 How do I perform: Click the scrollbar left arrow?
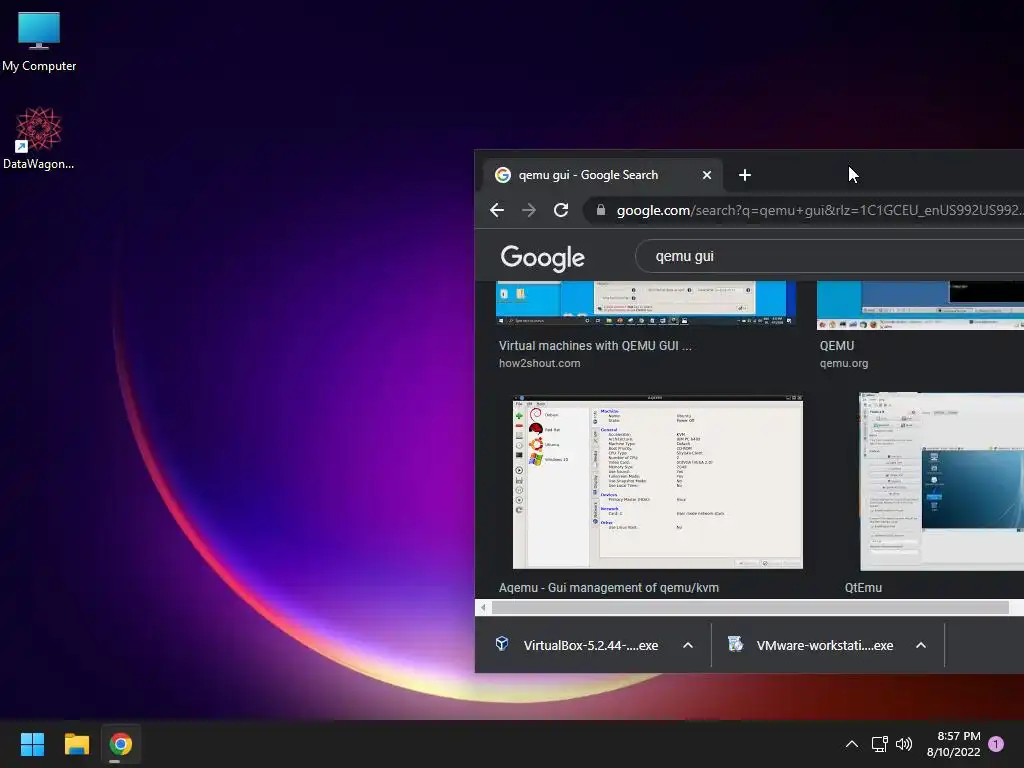click(483, 608)
